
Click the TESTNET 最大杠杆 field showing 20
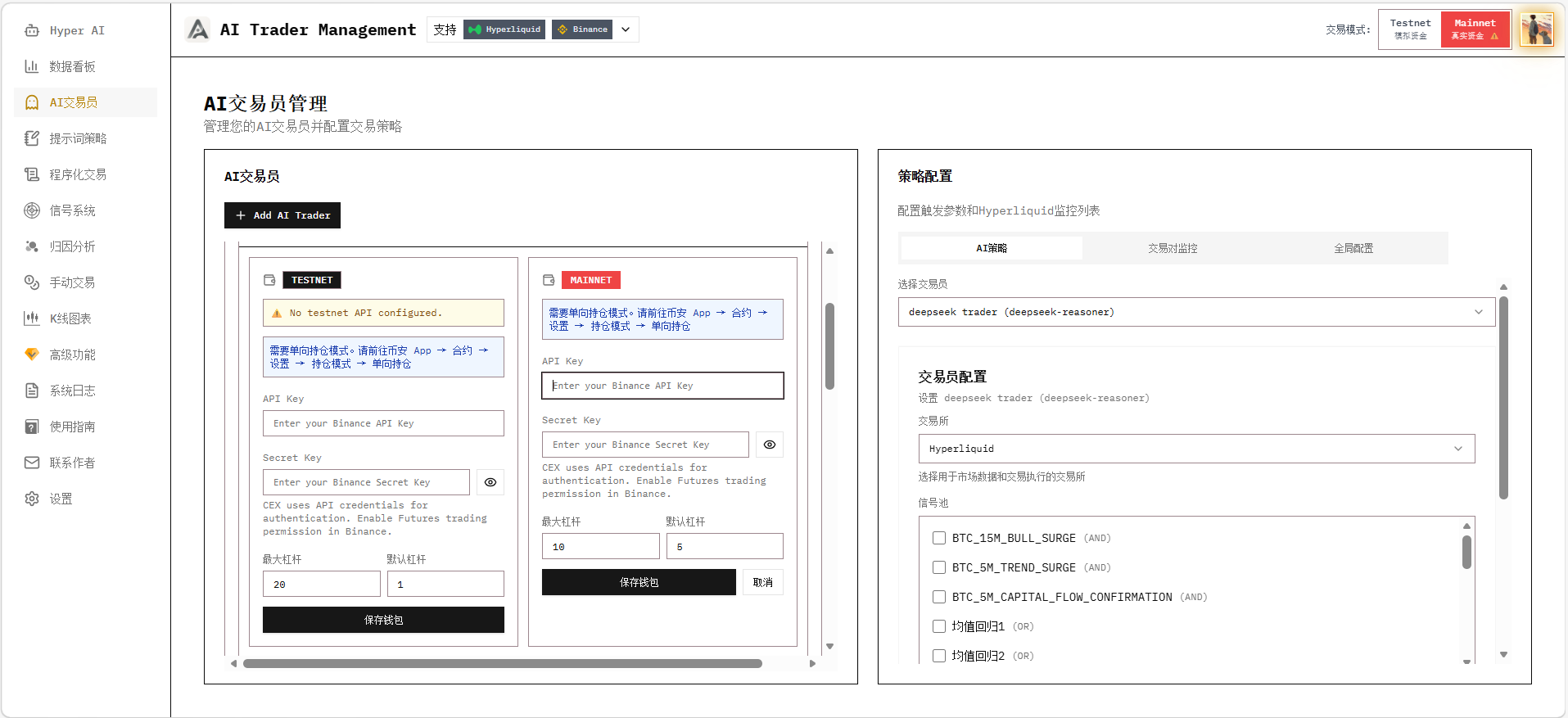click(x=321, y=584)
